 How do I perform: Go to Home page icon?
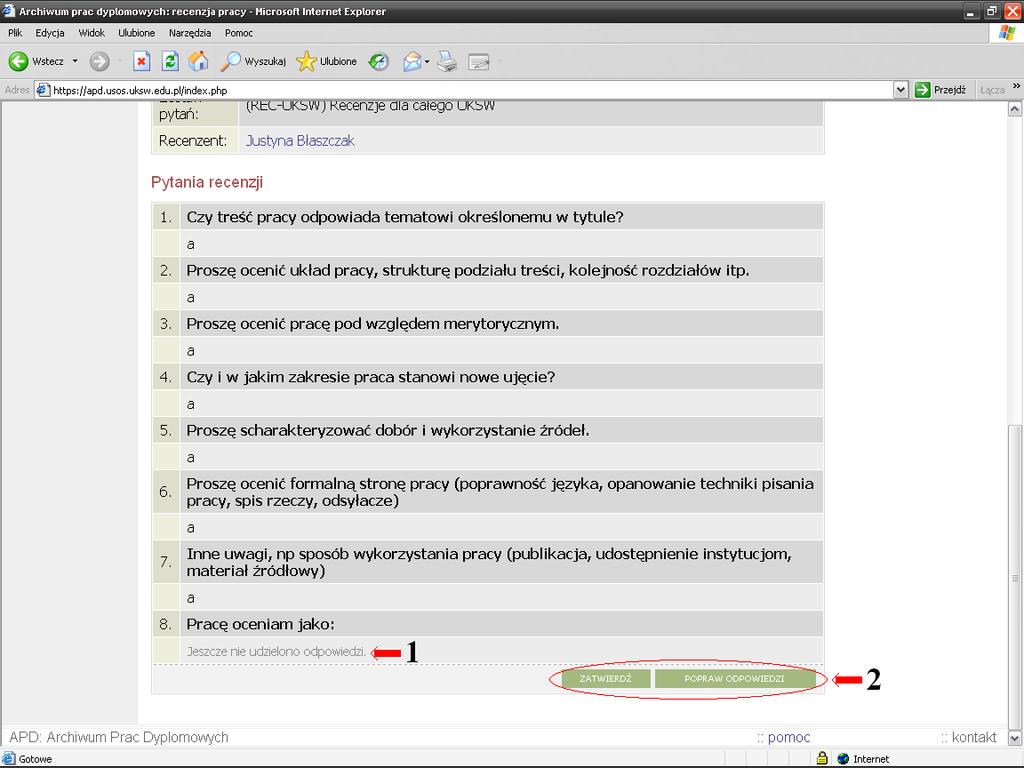tap(199, 61)
